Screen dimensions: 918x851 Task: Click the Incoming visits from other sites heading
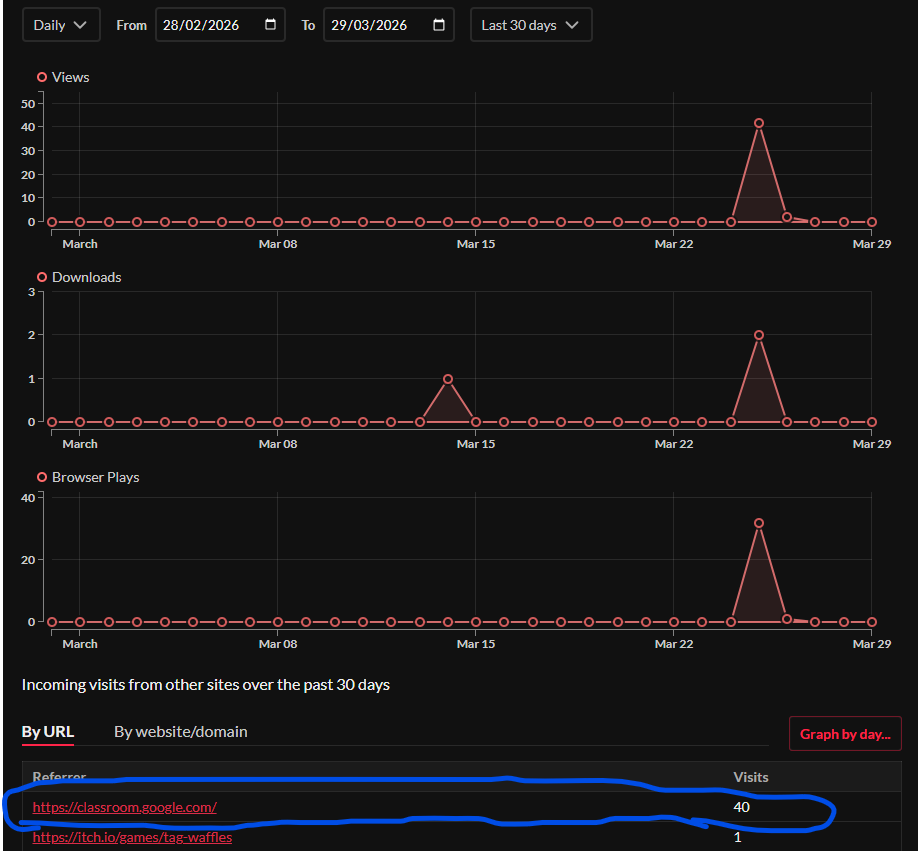pyautogui.click(x=205, y=685)
